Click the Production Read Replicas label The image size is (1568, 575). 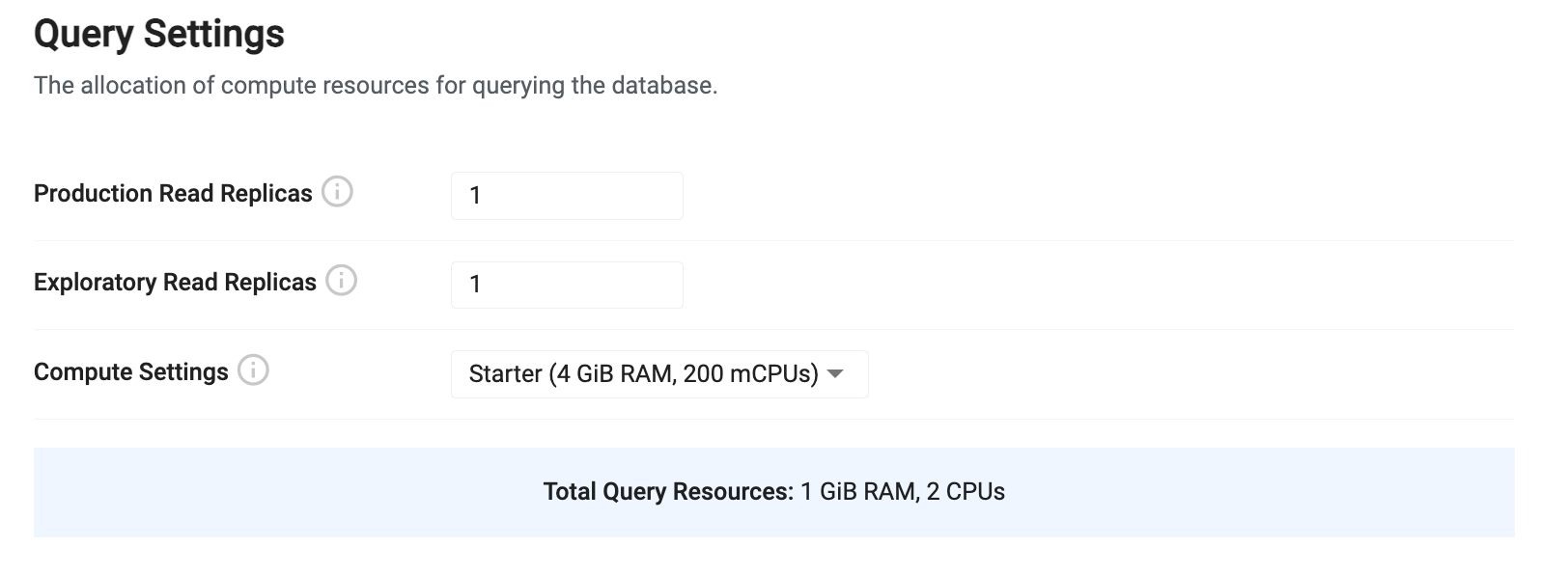point(173,194)
